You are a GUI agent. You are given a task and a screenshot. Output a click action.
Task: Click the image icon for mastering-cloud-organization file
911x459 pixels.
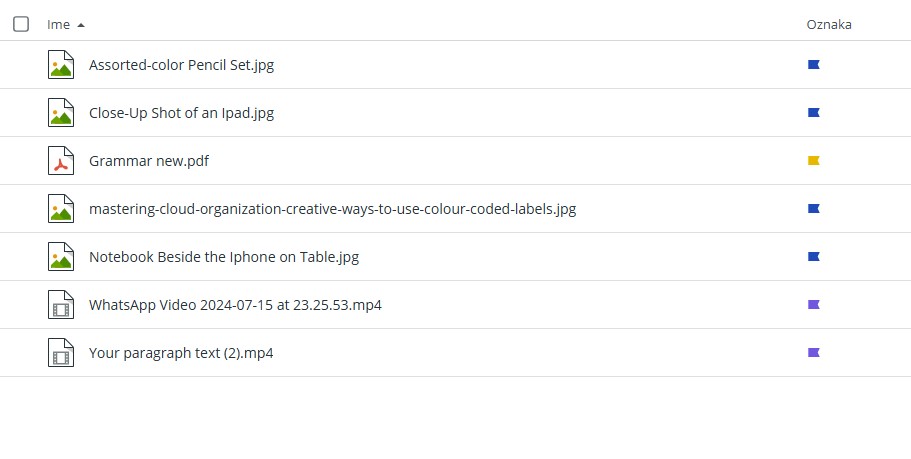pyautogui.click(x=60, y=209)
